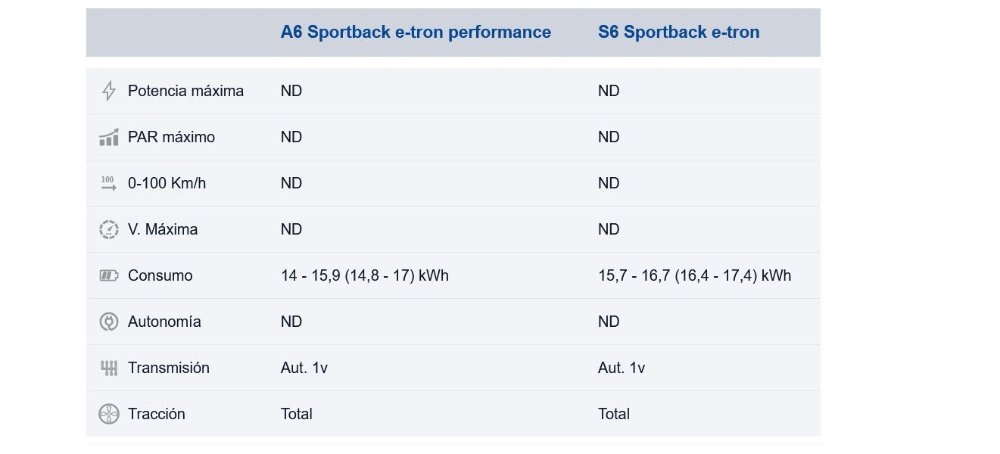The height and width of the screenshot is (454, 1000).
Task: Select the Autonomía row label
Action: coord(165,321)
